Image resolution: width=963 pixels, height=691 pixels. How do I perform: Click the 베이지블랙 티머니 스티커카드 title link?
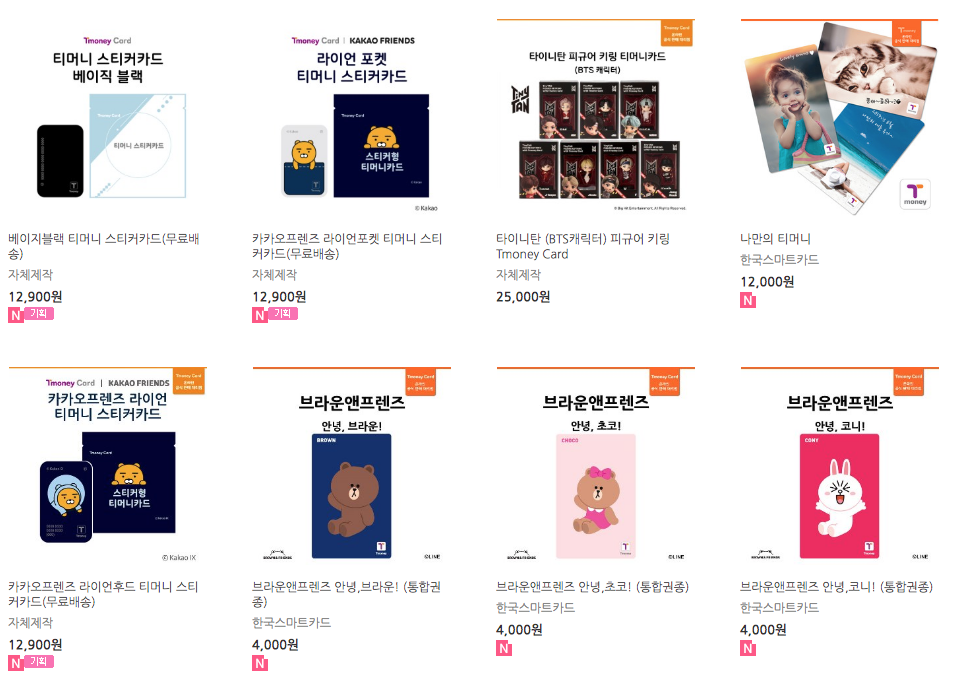pyautogui.click(x=104, y=246)
